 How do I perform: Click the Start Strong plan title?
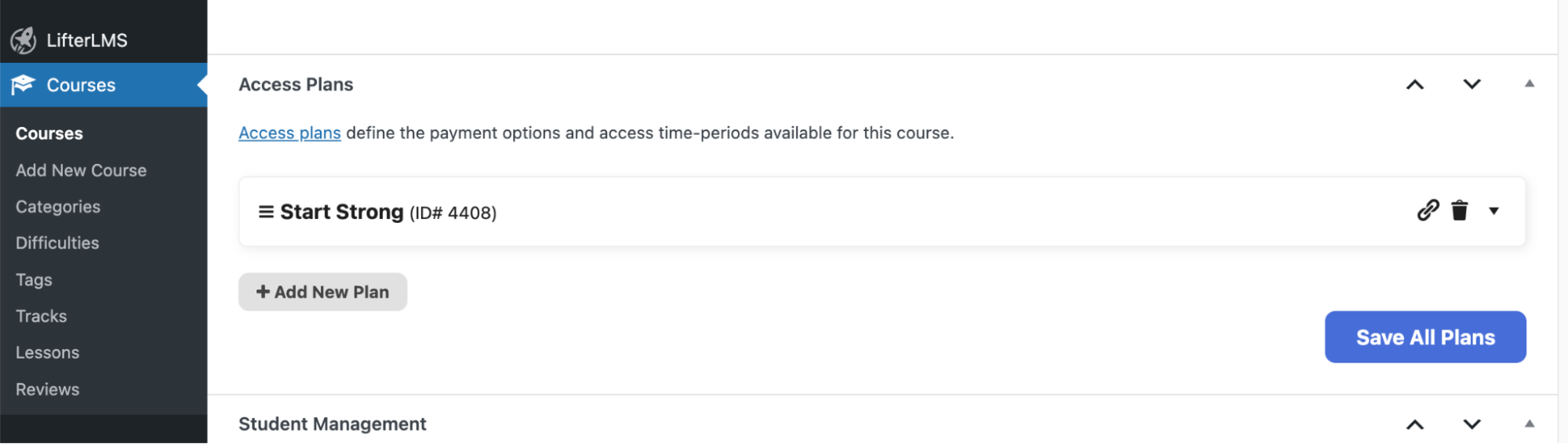(x=341, y=212)
